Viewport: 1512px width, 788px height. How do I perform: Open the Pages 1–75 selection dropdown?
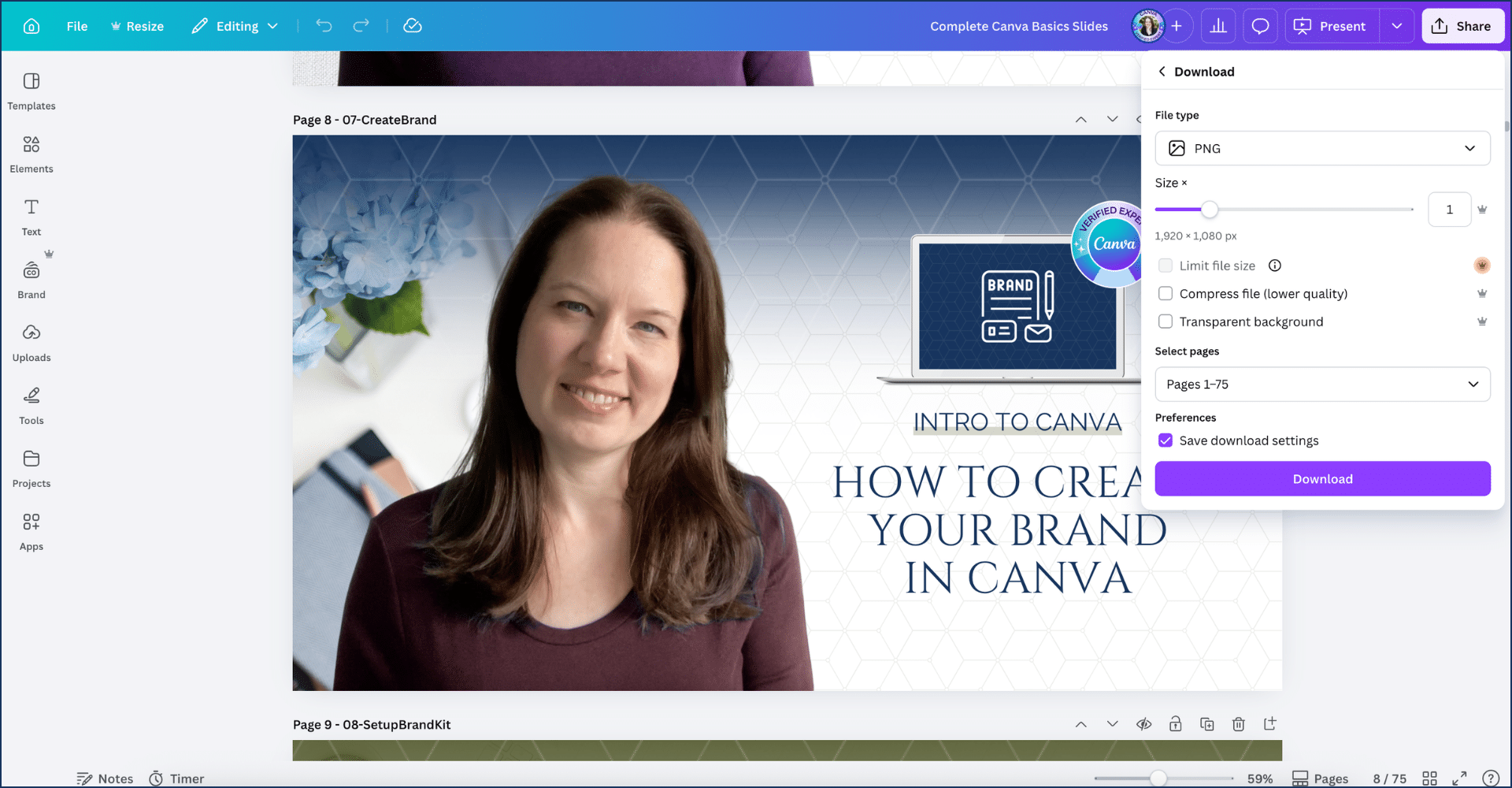[x=1322, y=385]
